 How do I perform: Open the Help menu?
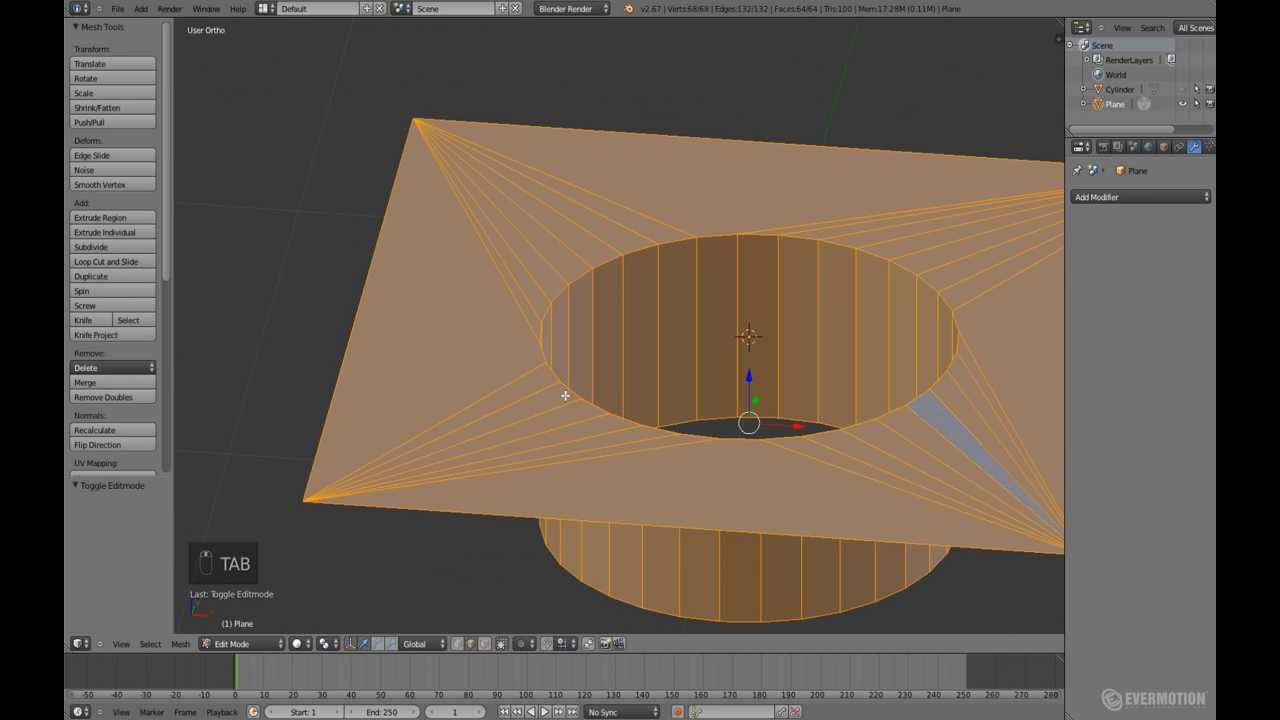point(238,9)
